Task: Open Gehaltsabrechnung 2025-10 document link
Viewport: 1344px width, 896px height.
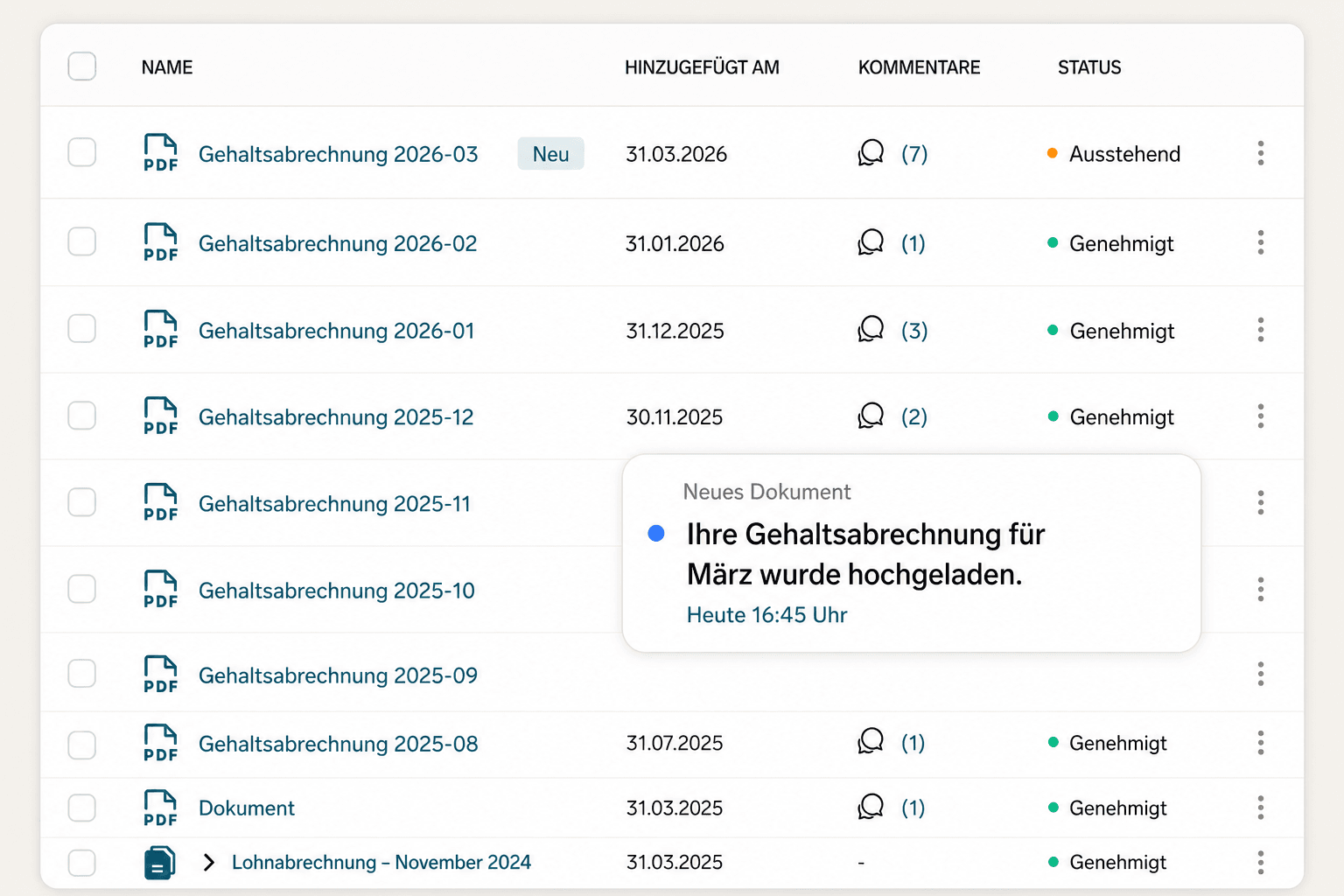Action: 337,591
